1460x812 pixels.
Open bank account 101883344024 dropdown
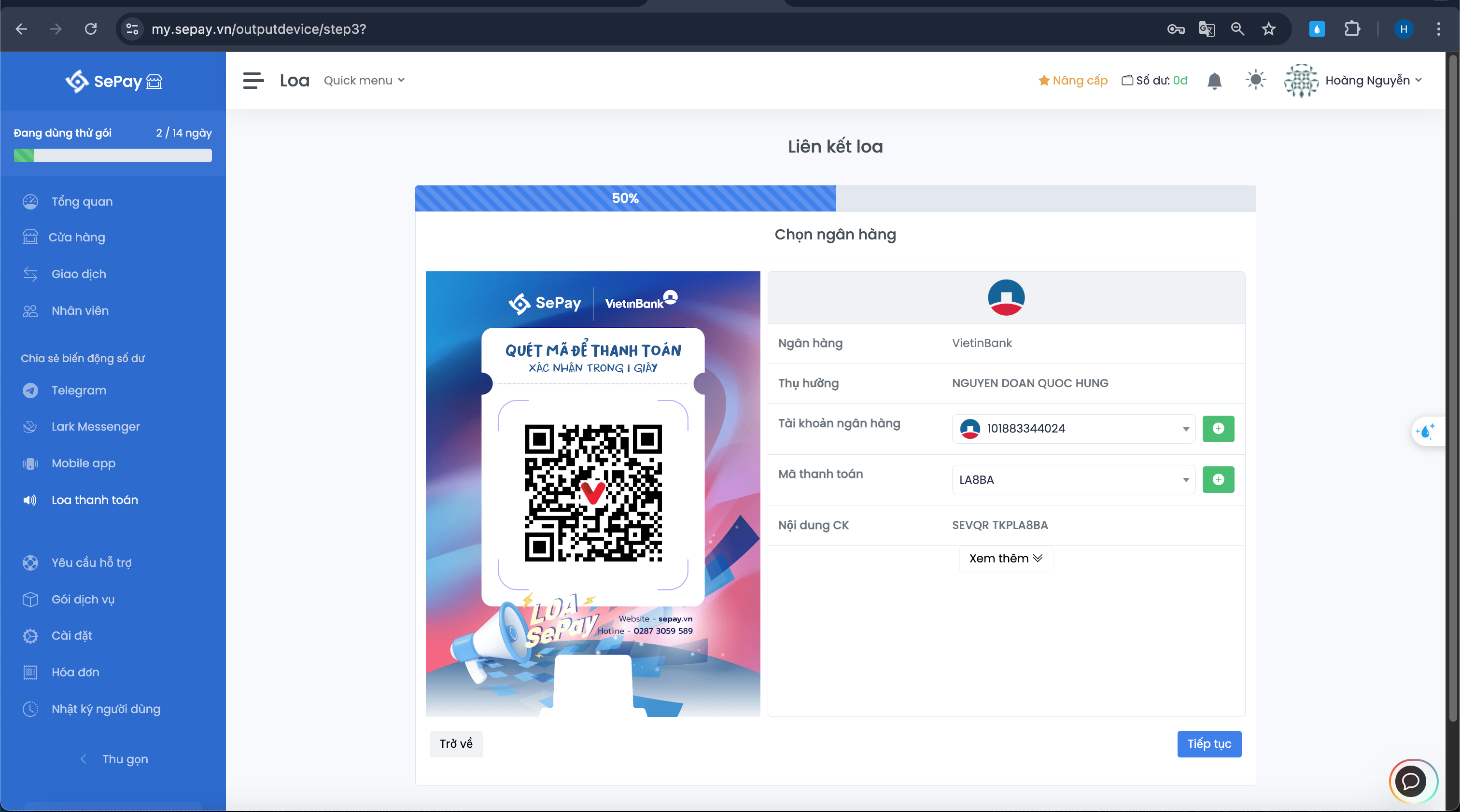tap(1073, 428)
